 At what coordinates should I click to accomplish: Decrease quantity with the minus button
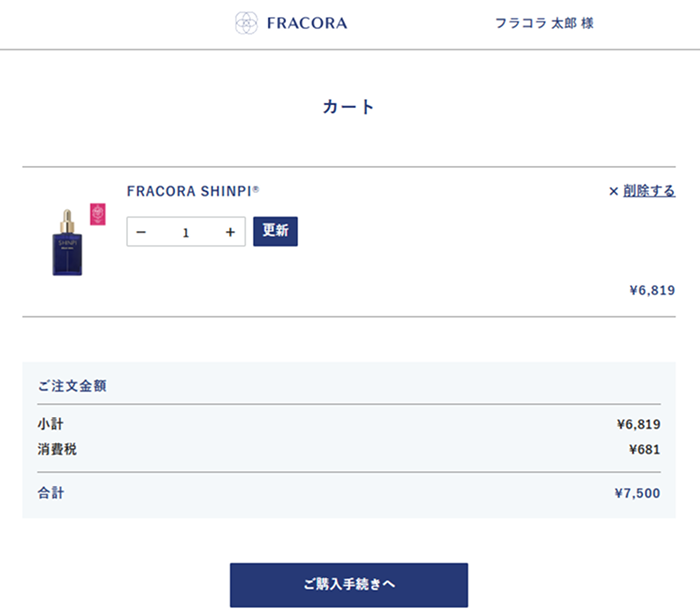141,232
